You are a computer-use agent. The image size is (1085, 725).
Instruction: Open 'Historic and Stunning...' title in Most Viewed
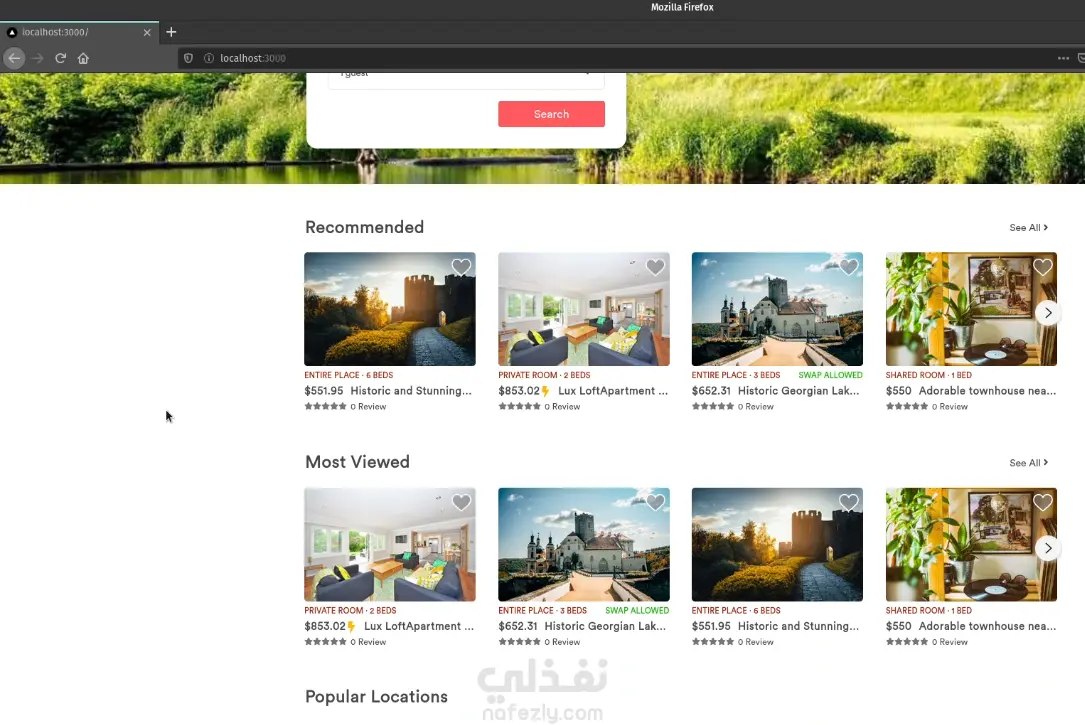click(x=799, y=626)
